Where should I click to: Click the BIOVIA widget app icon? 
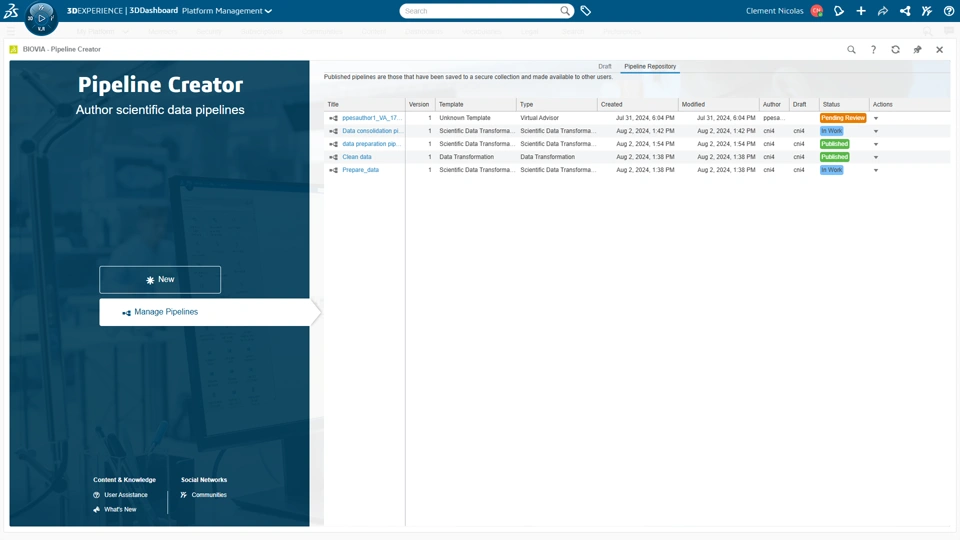13,50
